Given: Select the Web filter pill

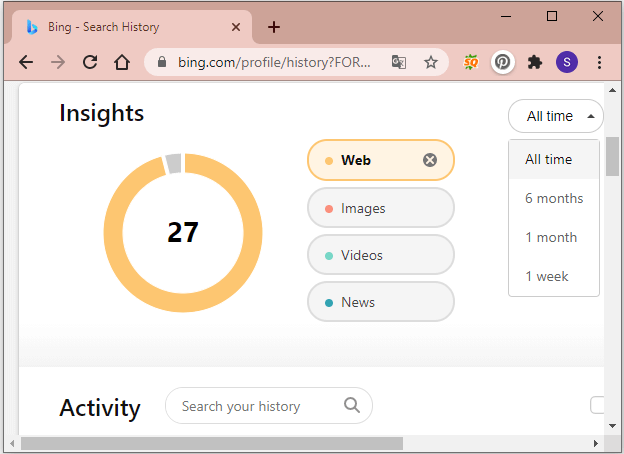Looking at the screenshot, I should pos(380,160).
